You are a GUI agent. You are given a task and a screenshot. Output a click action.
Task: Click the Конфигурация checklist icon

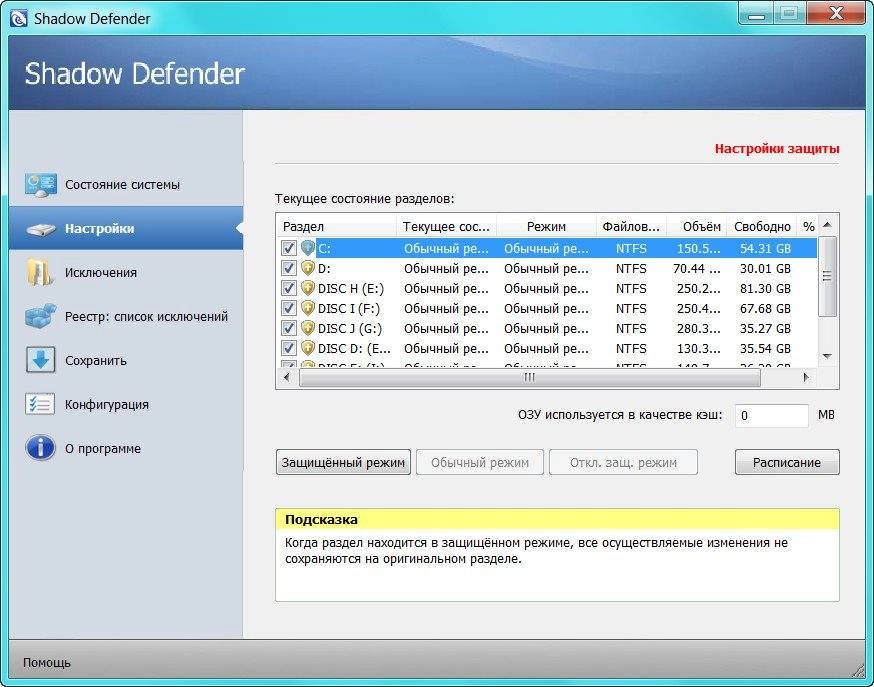coord(40,404)
